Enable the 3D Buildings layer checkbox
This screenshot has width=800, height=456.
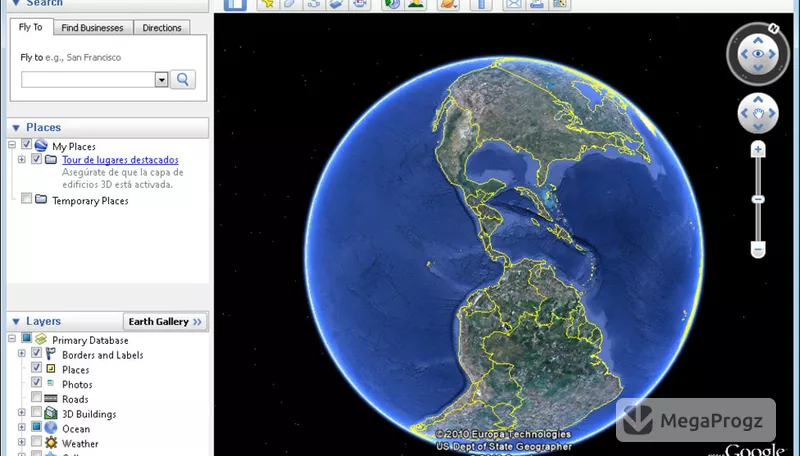tap(36, 412)
